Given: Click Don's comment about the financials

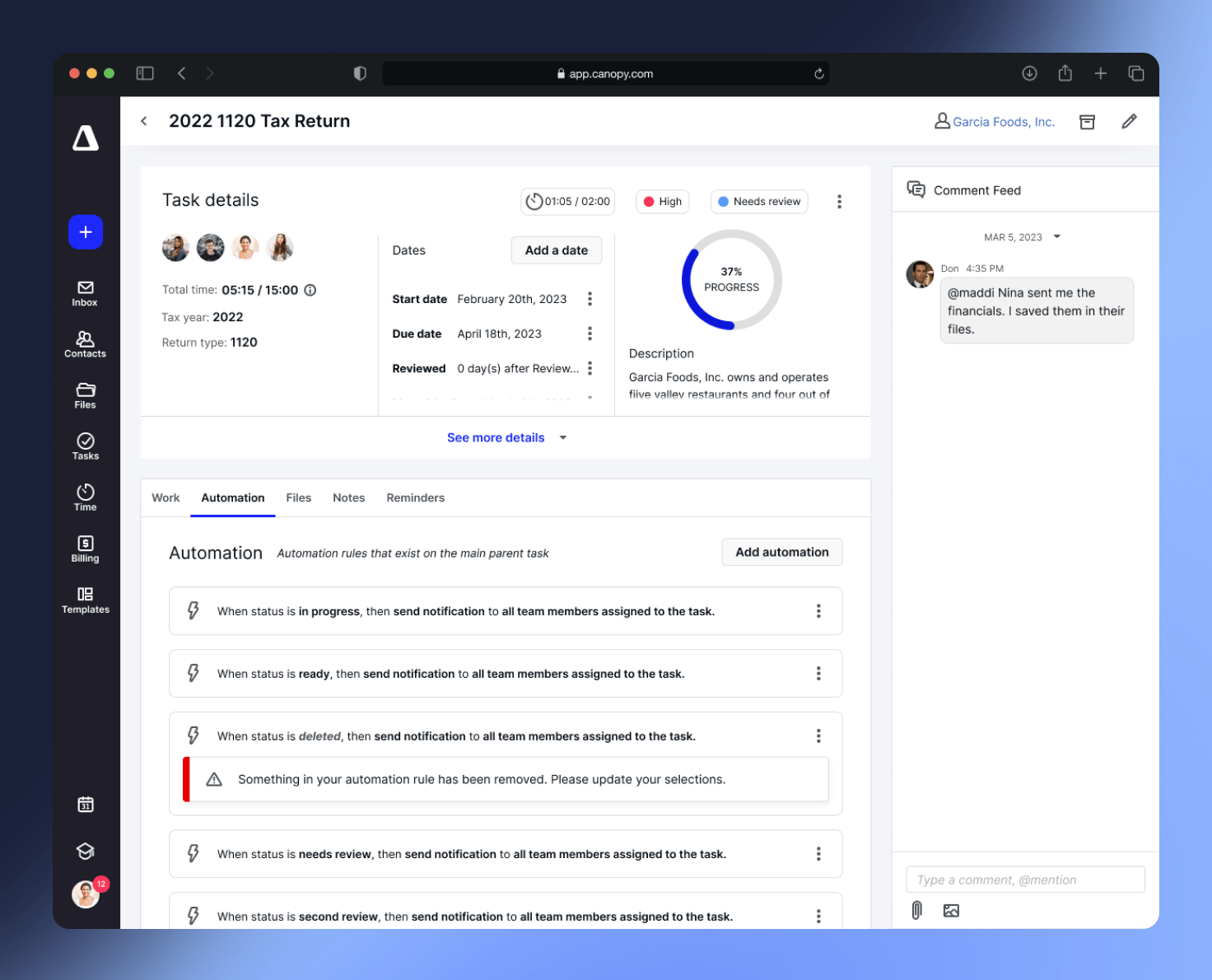Looking at the screenshot, I should pos(1037,310).
